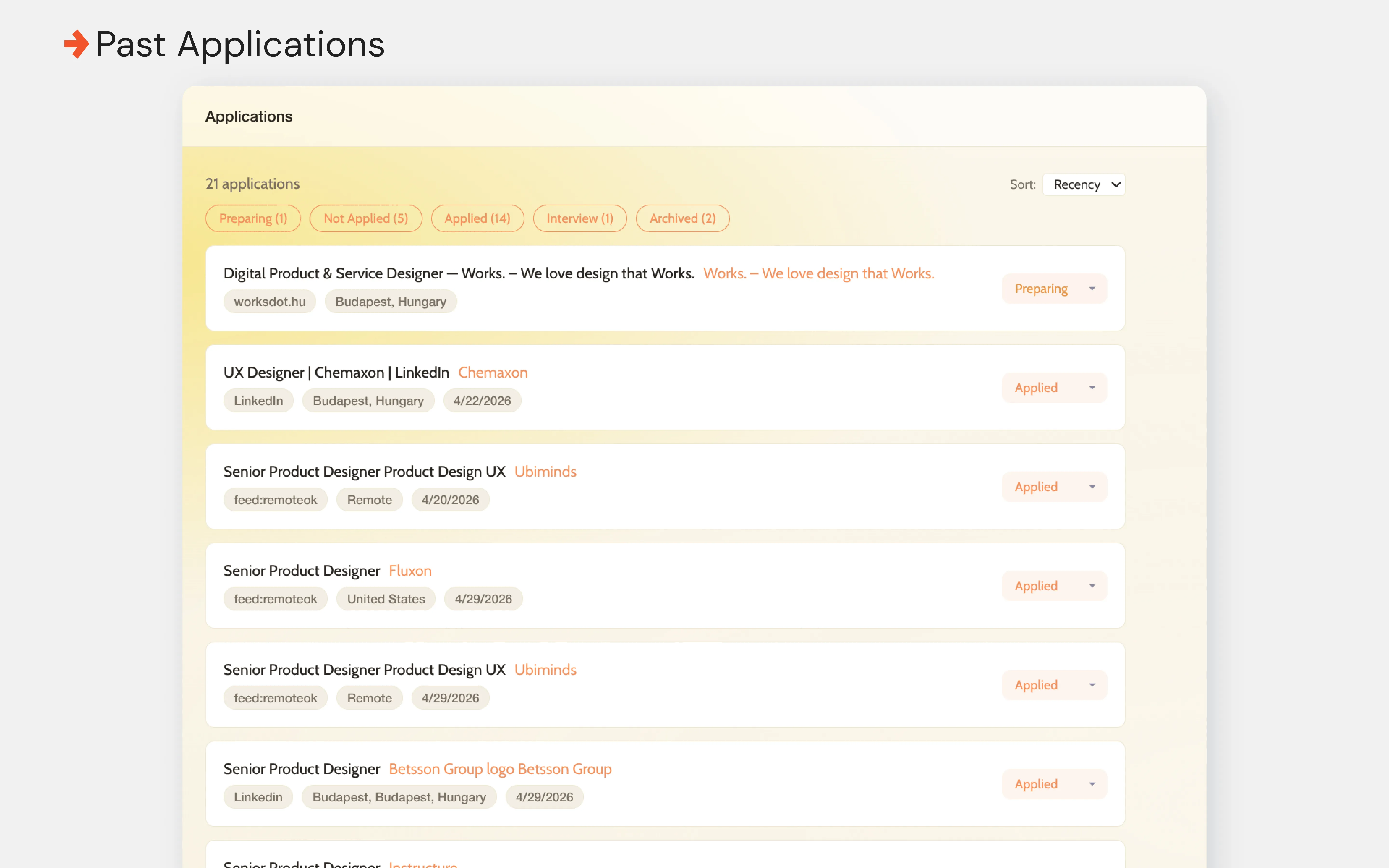Open Applied status dropdown for Chemaxon application

click(1054, 387)
